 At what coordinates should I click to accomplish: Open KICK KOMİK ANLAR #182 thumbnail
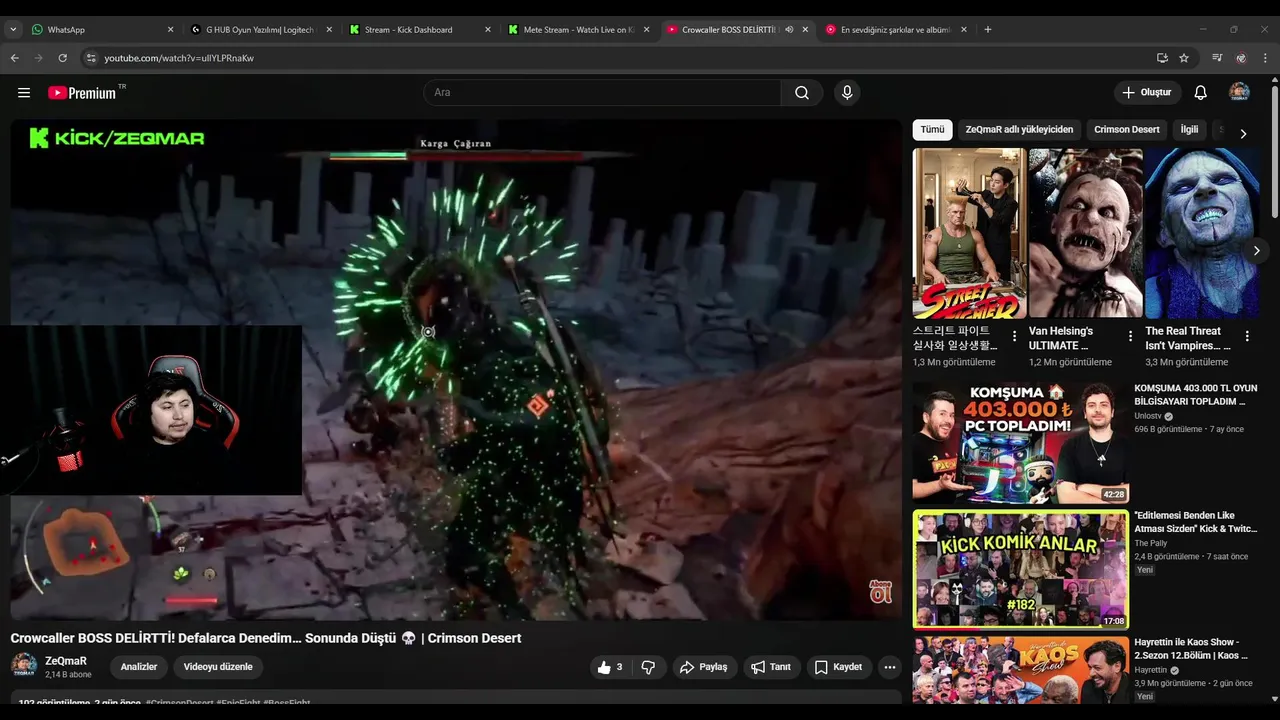click(1021, 569)
